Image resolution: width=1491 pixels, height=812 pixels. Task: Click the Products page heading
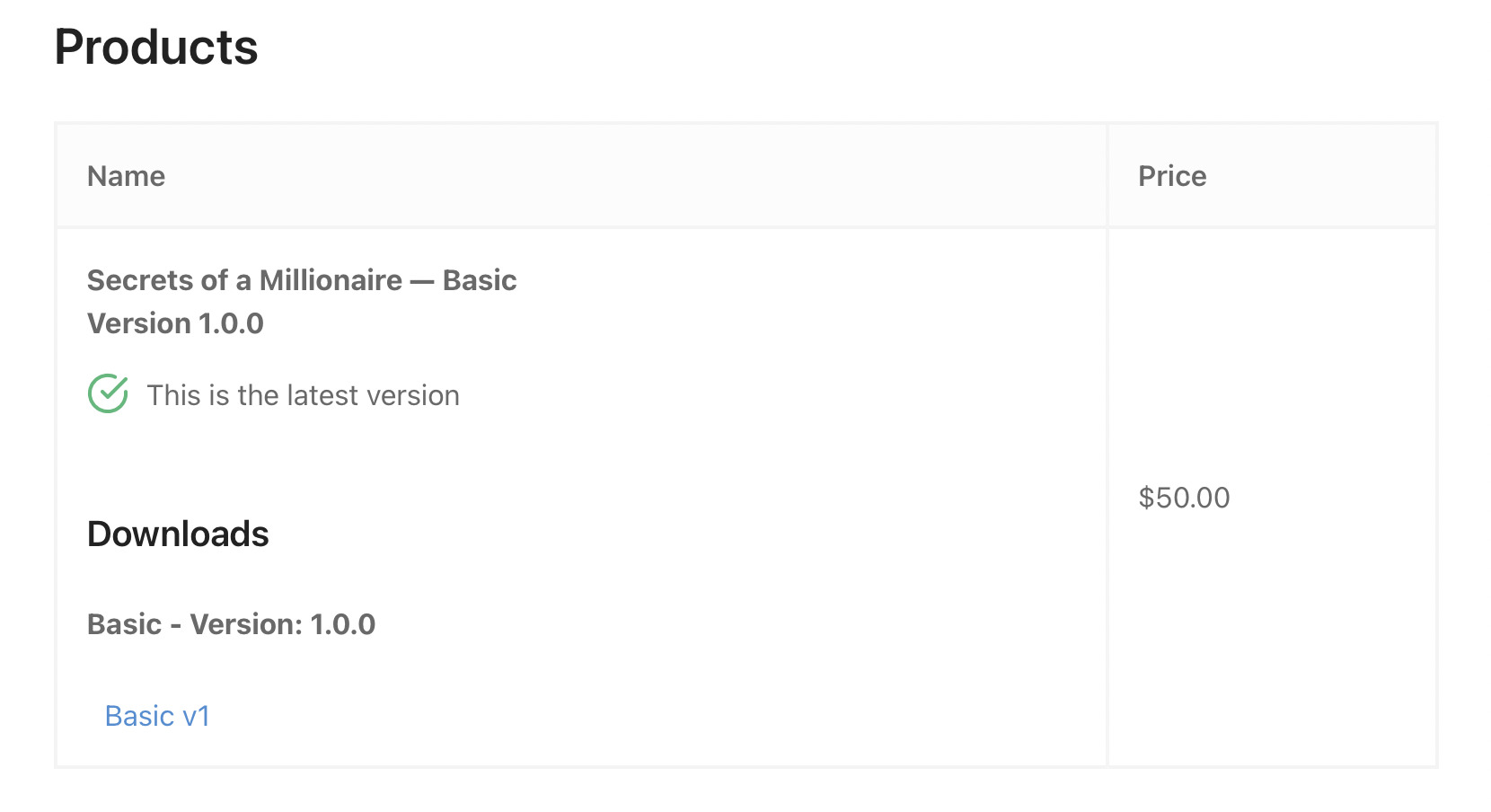[156, 47]
